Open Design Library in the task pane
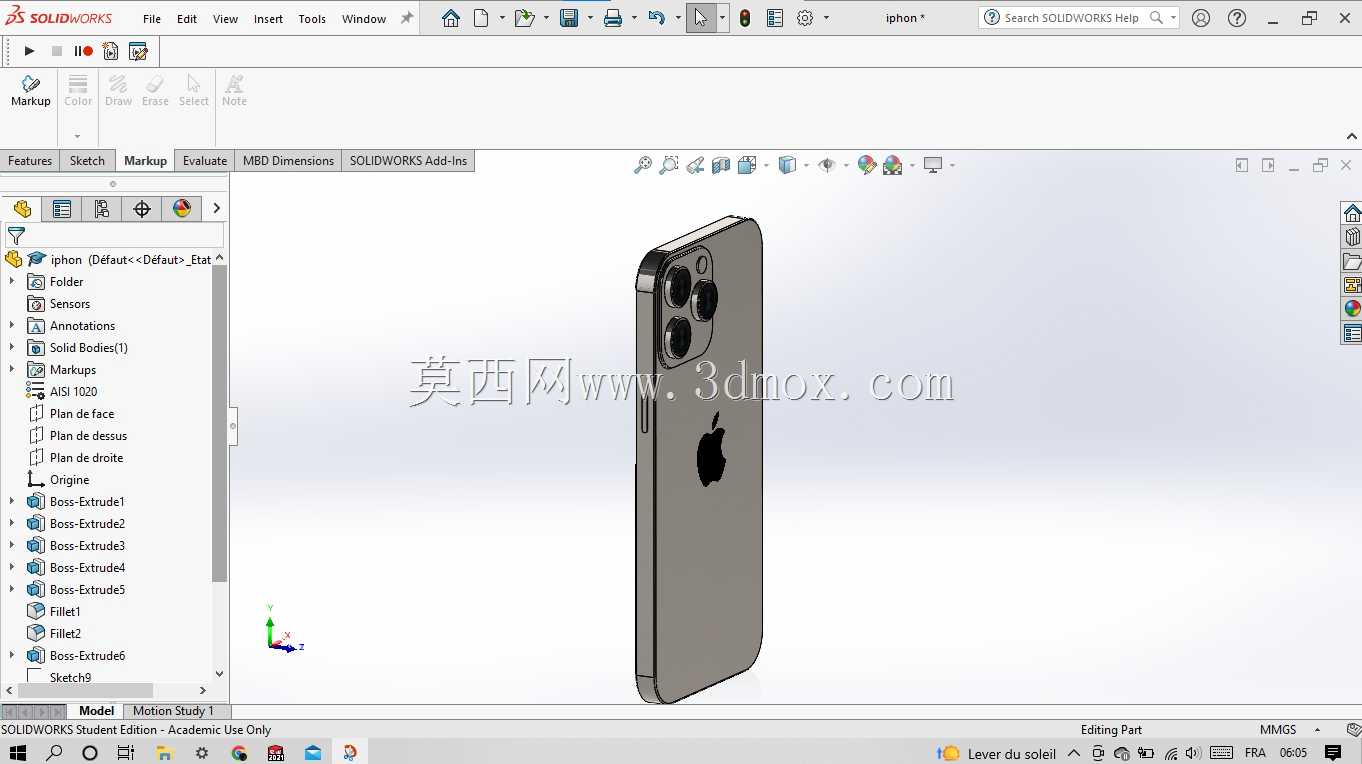The image size is (1362, 764). (1352, 237)
